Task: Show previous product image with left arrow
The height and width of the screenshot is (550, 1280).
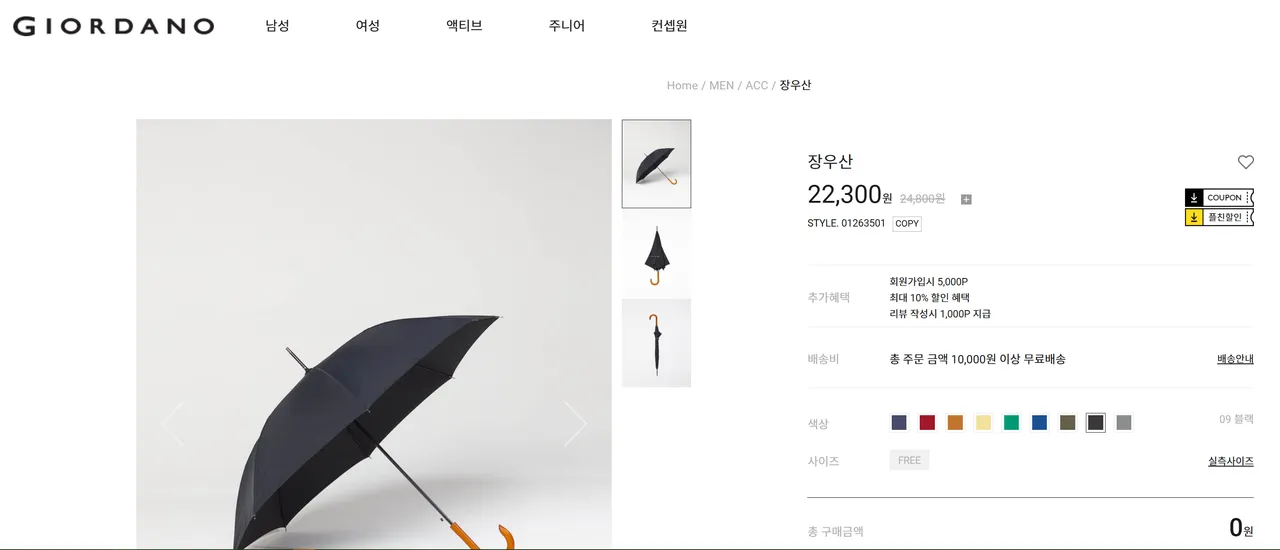Action: (173, 424)
